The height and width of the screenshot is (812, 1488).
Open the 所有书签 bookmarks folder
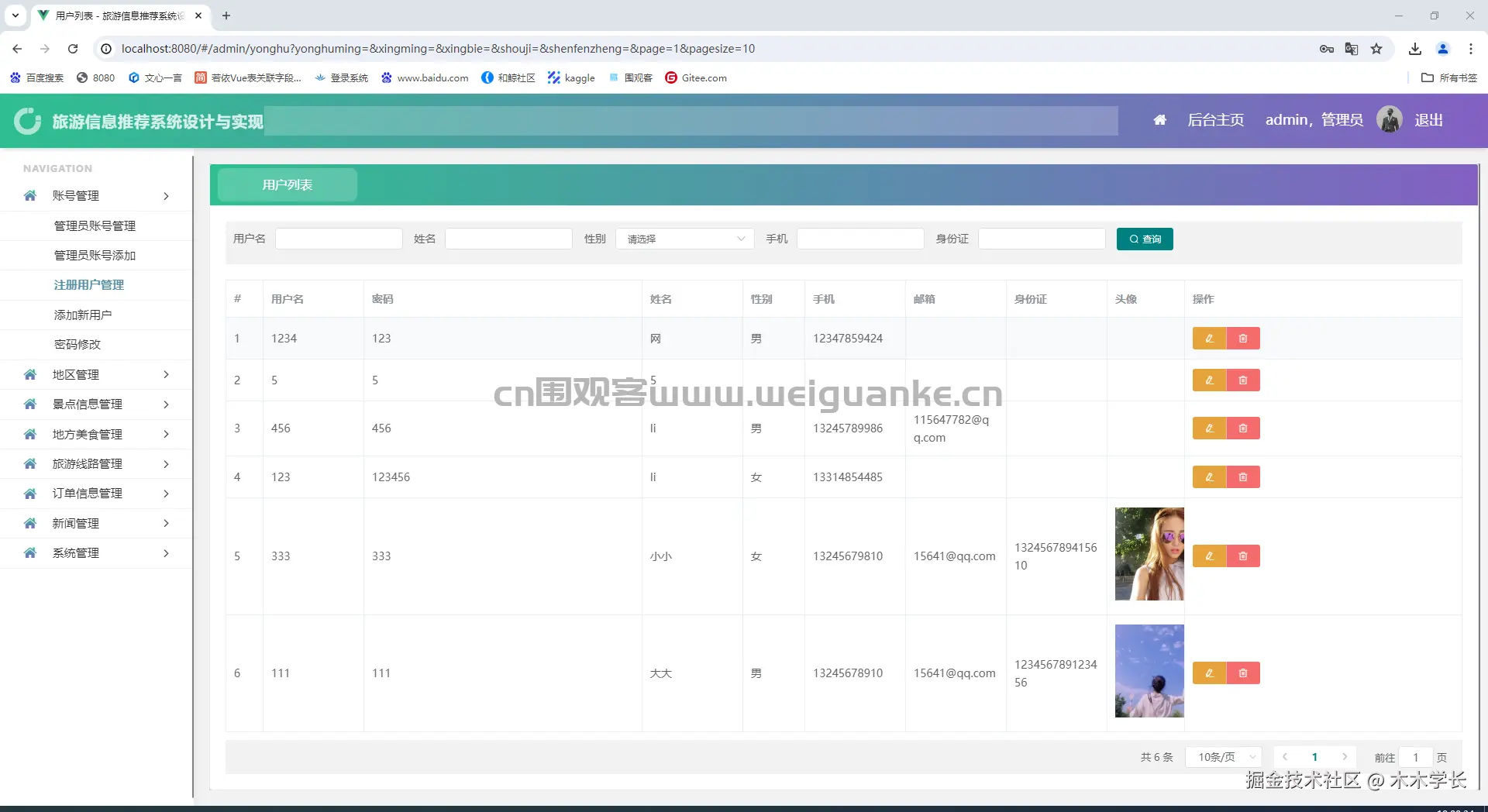pyautogui.click(x=1449, y=77)
